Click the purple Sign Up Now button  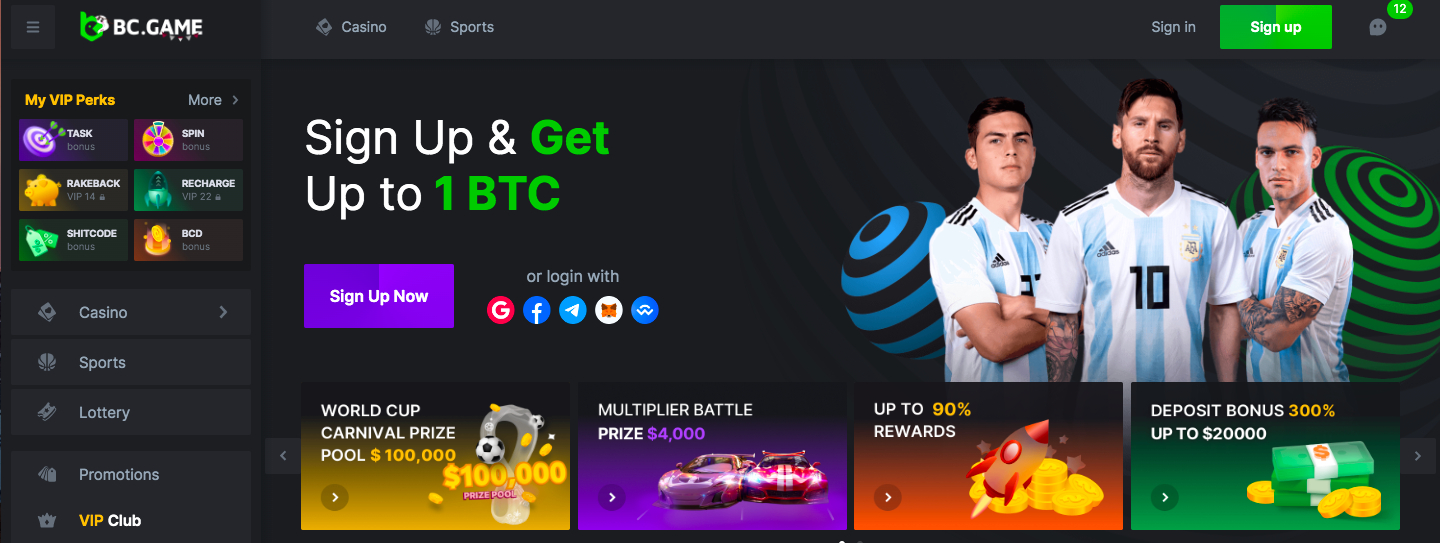tap(379, 296)
